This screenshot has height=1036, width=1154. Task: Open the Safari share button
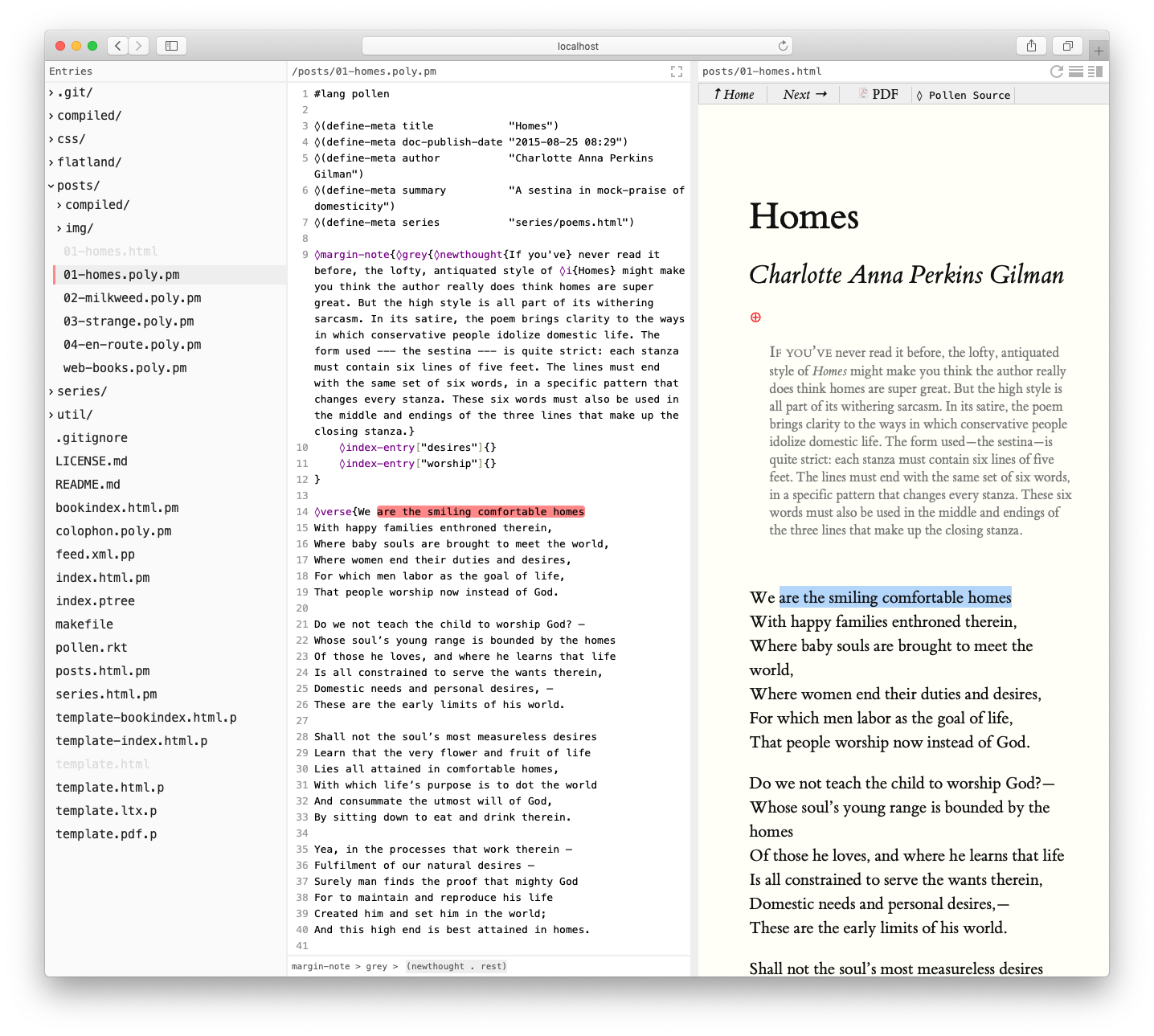tap(1031, 46)
